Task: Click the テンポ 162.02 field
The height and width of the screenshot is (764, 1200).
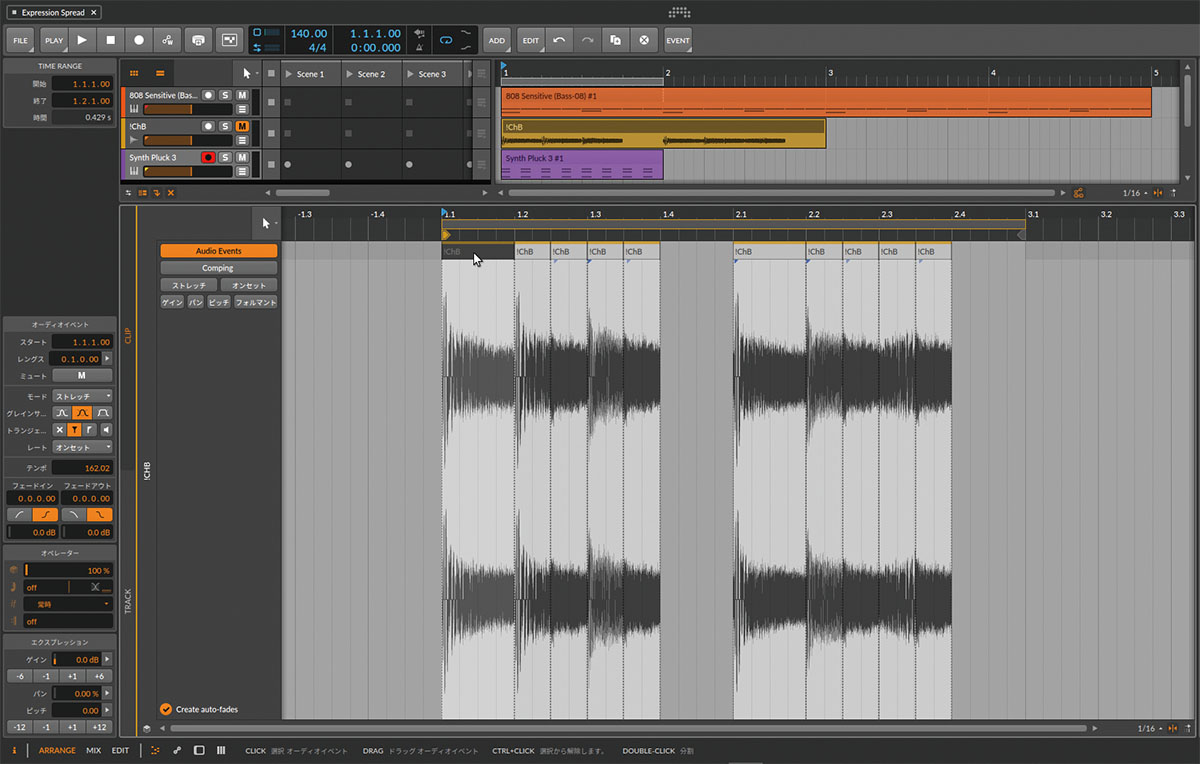Action: 82,467
